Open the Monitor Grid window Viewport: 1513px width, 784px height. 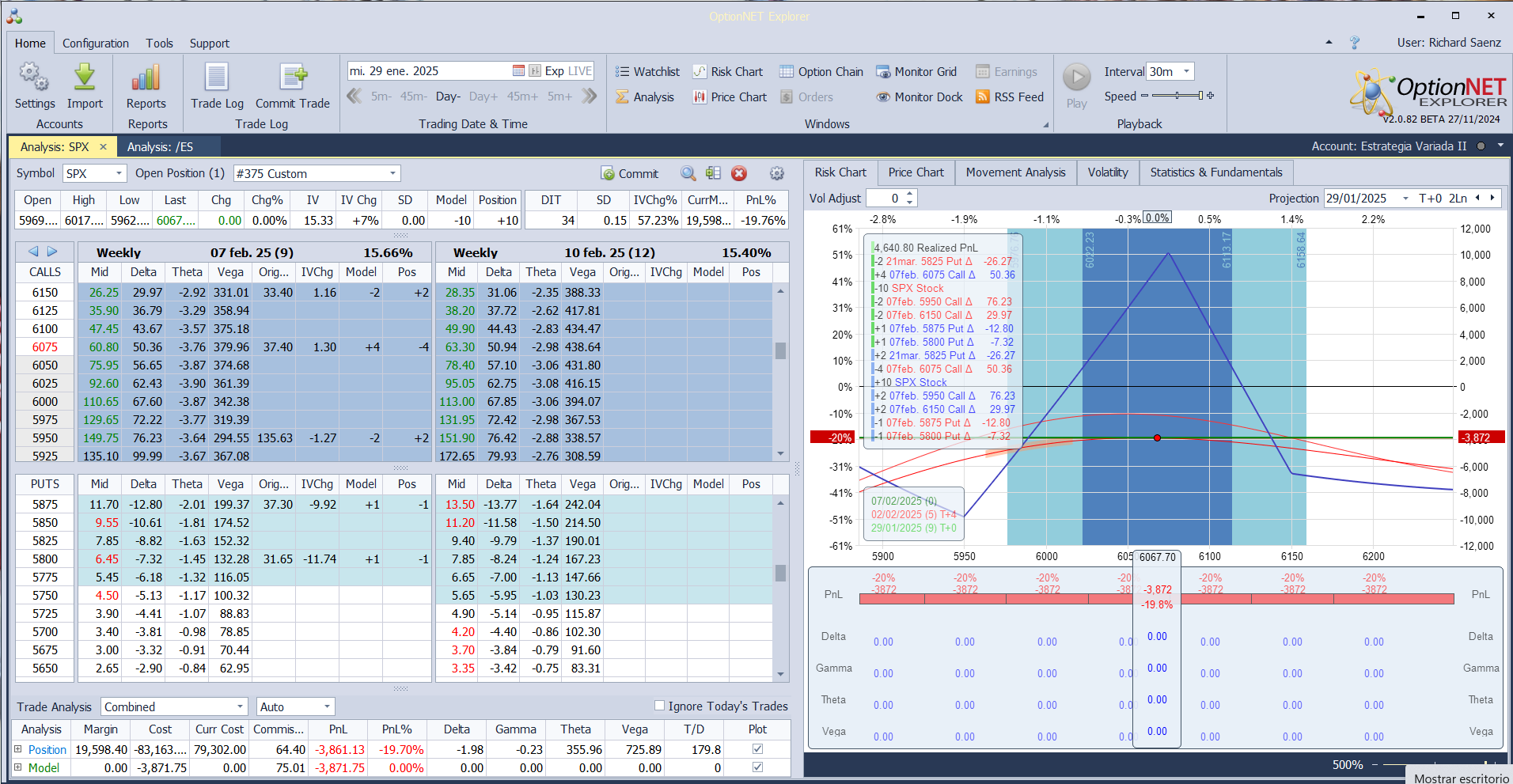[916, 72]
